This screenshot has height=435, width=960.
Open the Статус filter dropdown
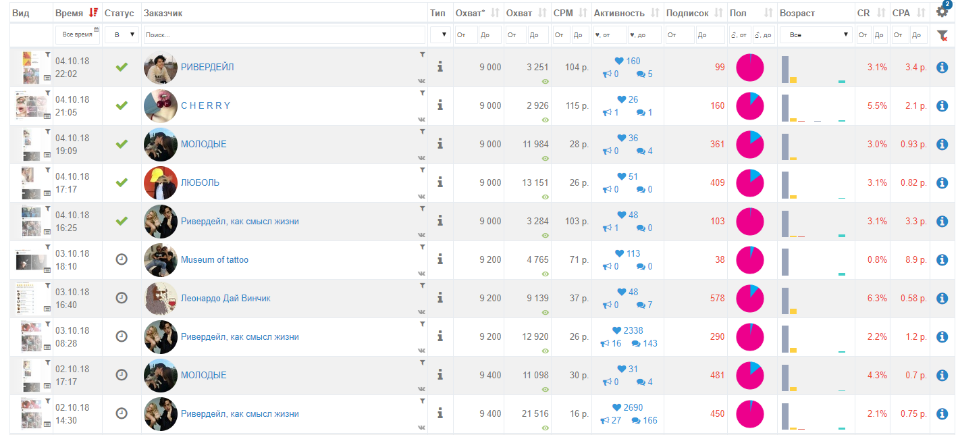coord(122,35)
